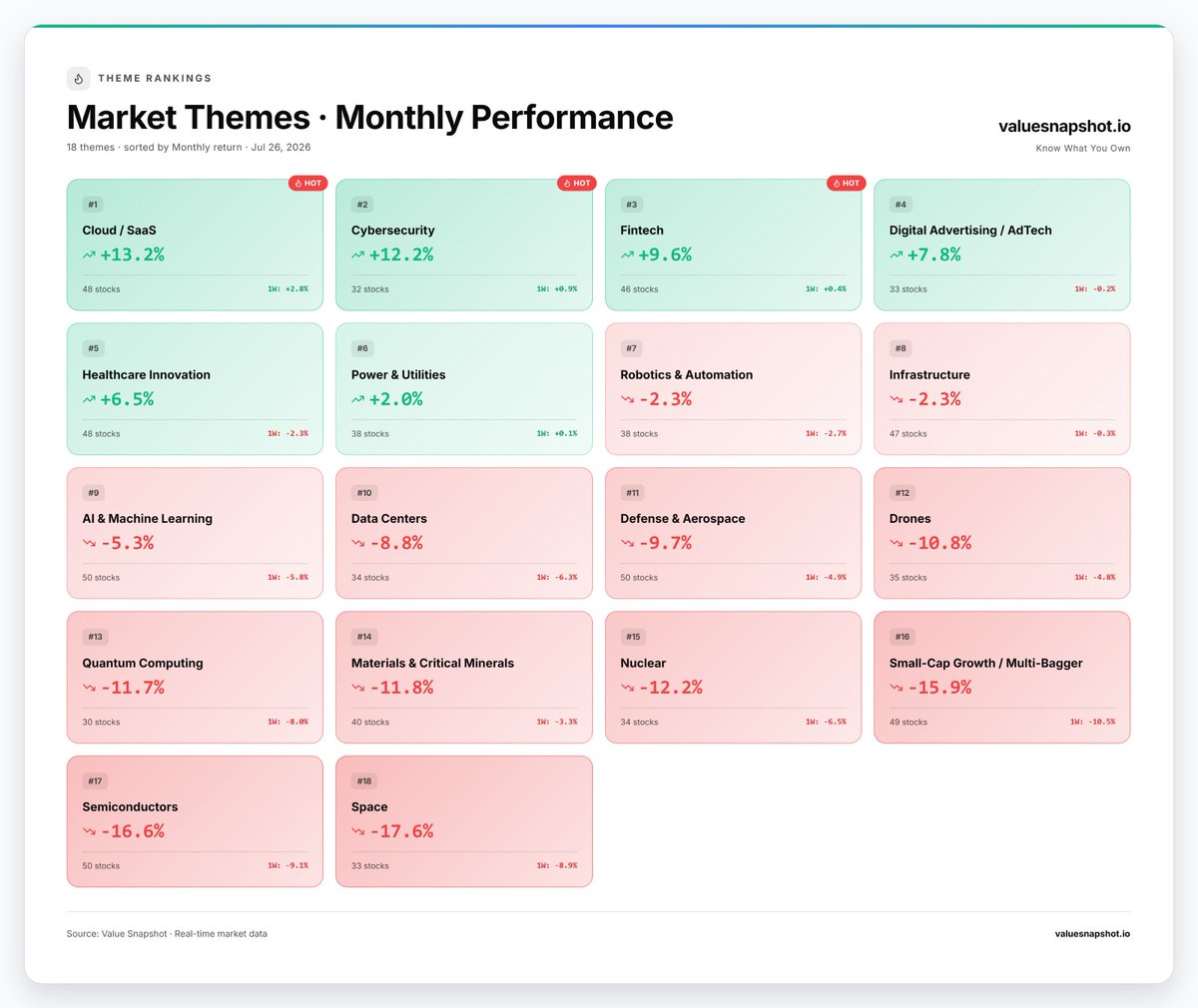Click the Small-Cap Growth / Multi-Bagger title

[x=985, y=663]
